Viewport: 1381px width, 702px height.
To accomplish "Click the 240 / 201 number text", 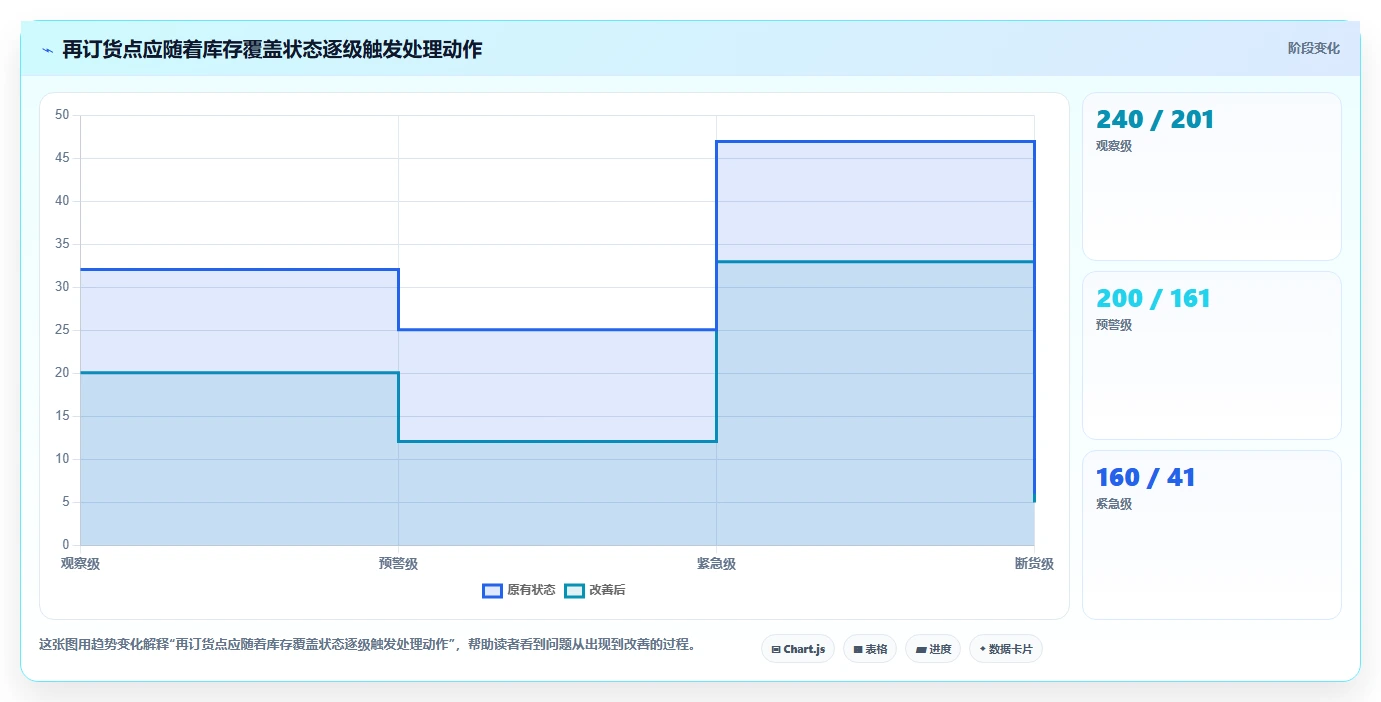I will [1155, 120].
